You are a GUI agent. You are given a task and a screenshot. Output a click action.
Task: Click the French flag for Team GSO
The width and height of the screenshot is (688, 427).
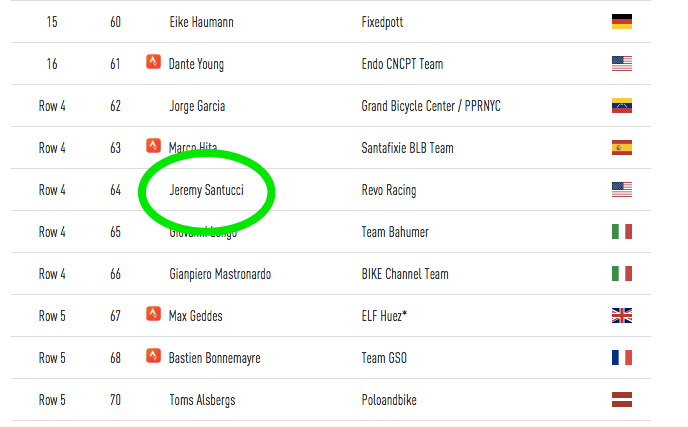(x=622, y=357)
